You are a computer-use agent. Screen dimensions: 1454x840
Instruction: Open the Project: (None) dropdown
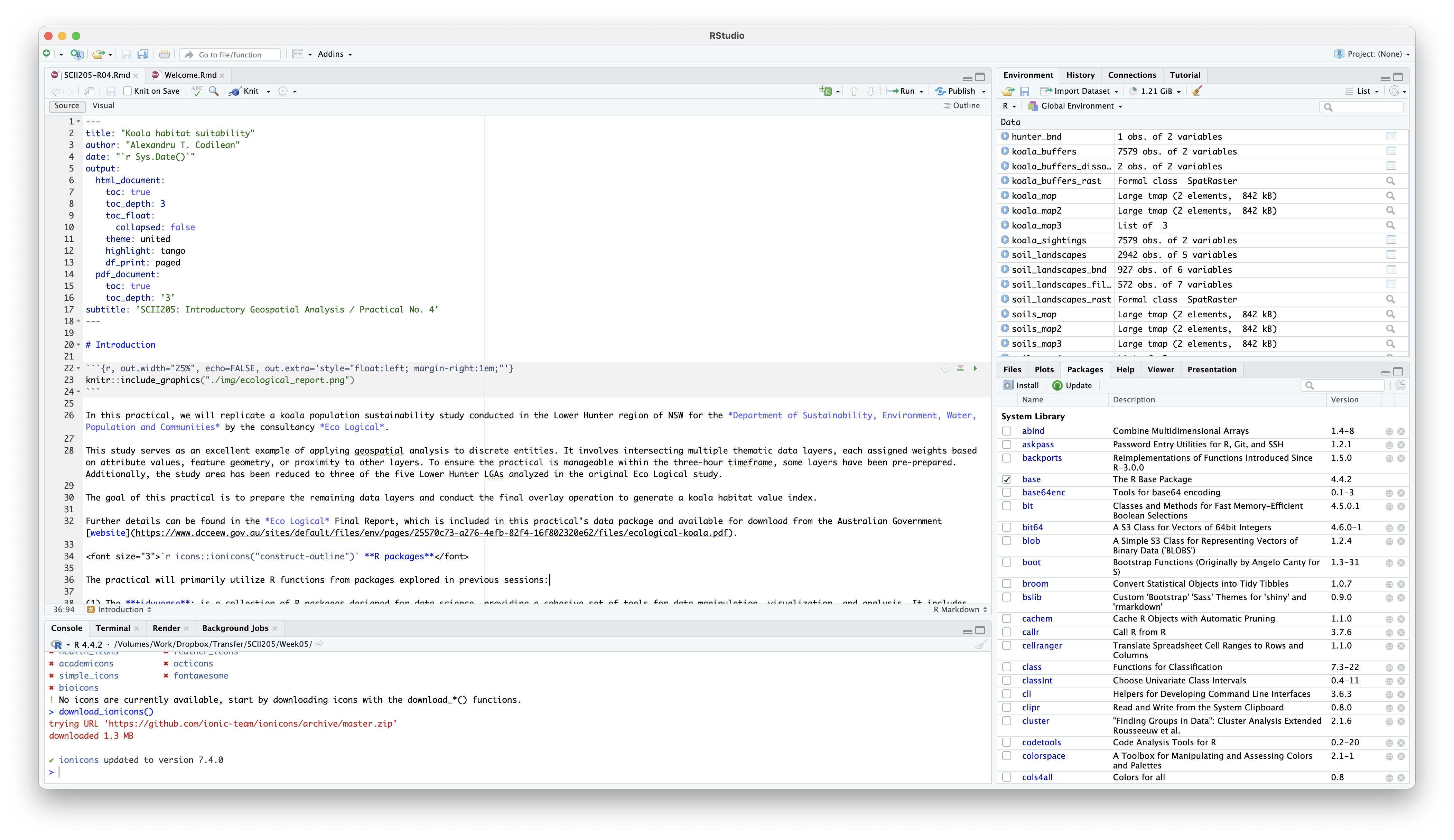click(1373, 54)
